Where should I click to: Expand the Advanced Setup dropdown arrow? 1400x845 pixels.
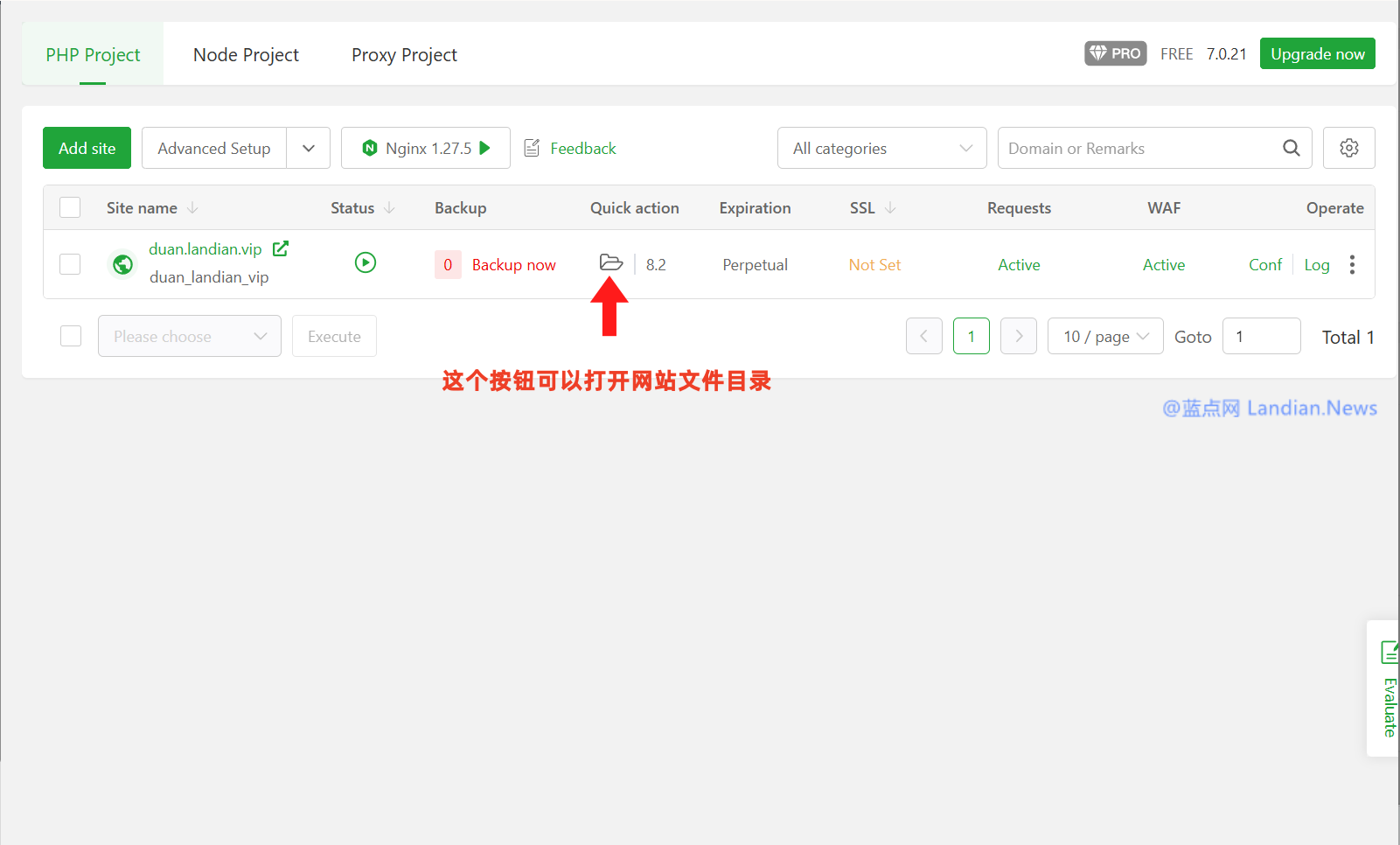pyautogui.click(x=308, y=148)
